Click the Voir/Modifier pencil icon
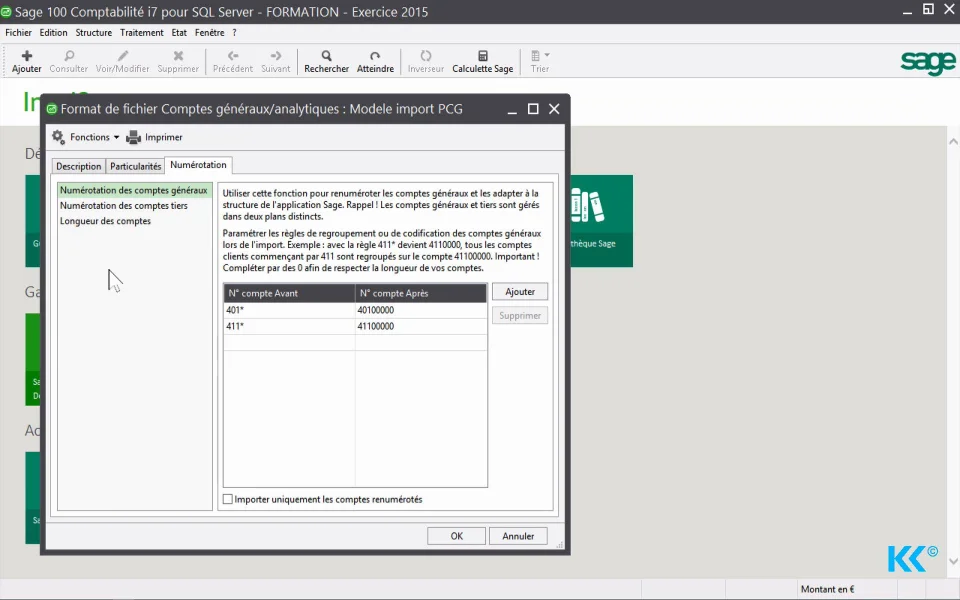Image resolution: width=960 pixels, height=600 pixels. [122, 56]
